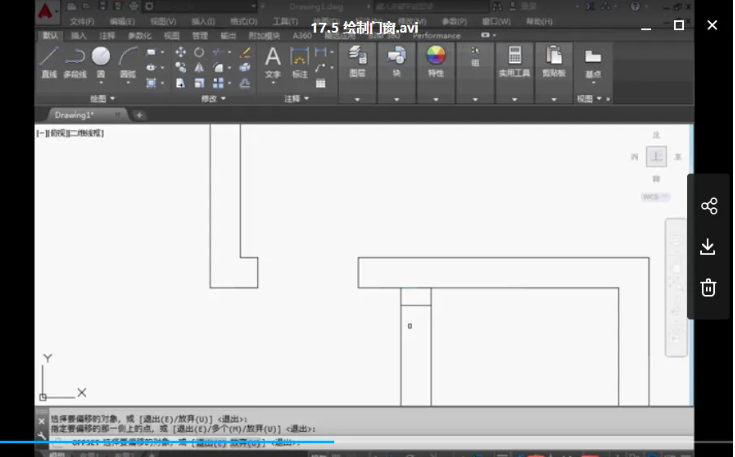Click the Table annotation icon
735x457 pixels.
(x=321, y=83)
